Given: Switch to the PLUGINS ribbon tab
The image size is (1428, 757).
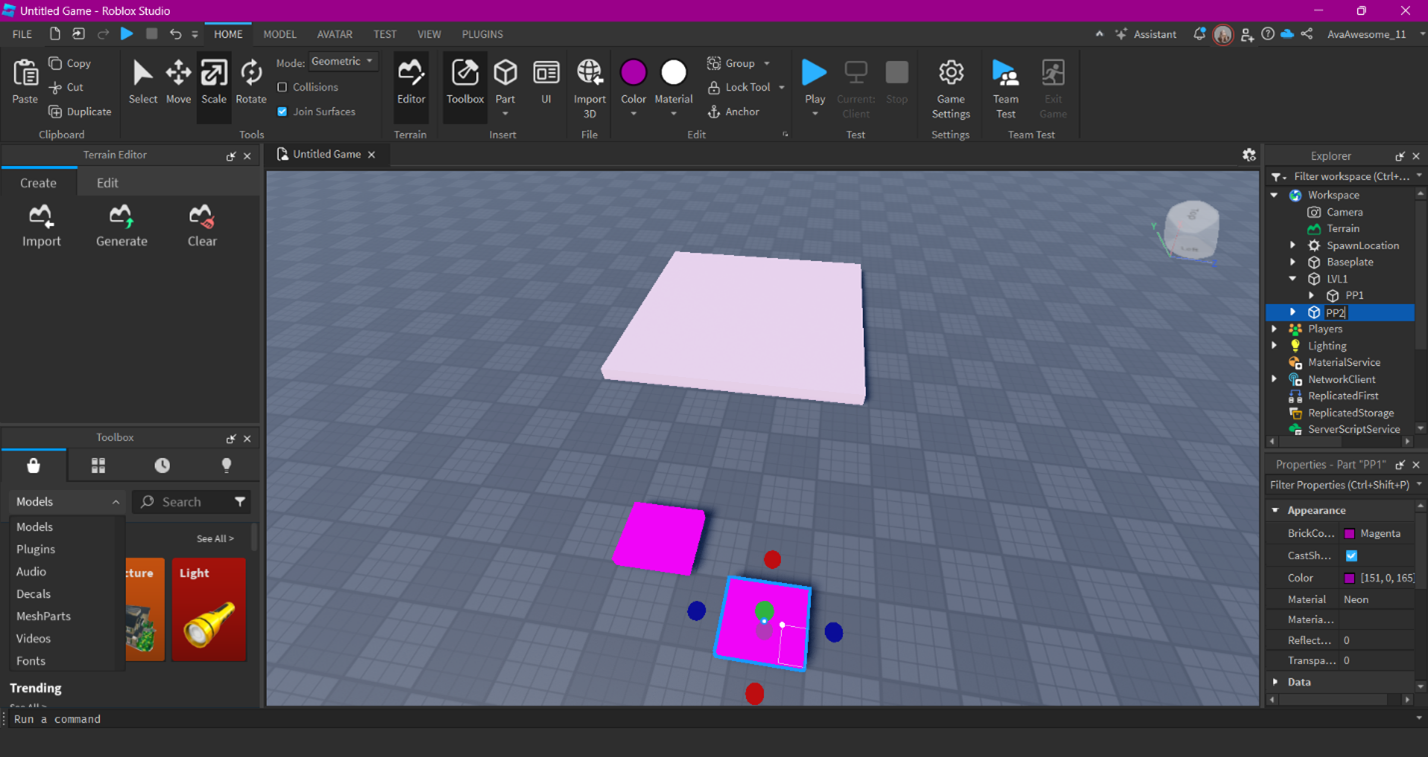Looking at the screenshot, I should pos(483,34).
